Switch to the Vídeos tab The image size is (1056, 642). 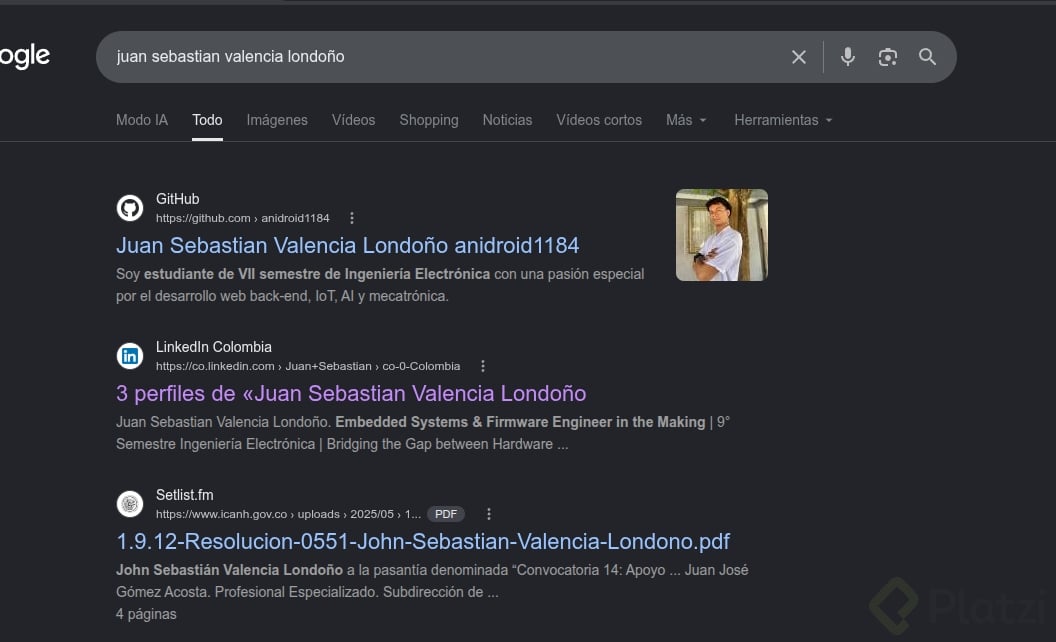pos(354,120)
